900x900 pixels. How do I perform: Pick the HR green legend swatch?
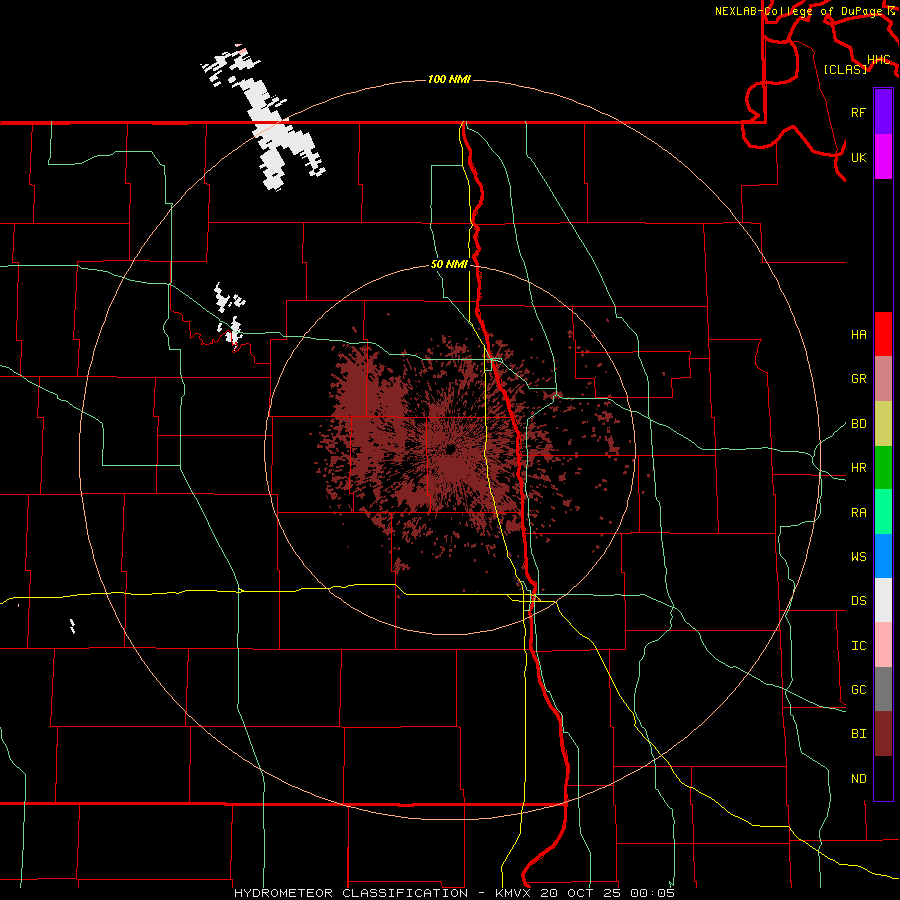pyautogui.click(x=883, y=468)
